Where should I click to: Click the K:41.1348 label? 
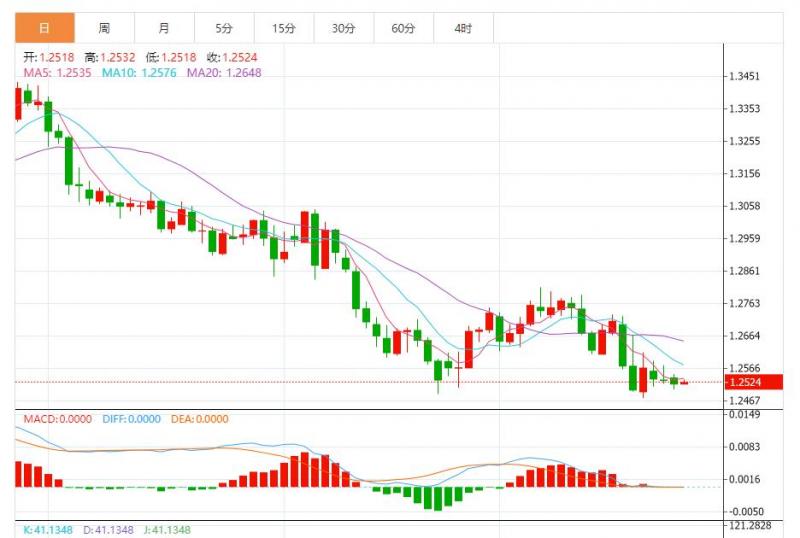(48, 530)
